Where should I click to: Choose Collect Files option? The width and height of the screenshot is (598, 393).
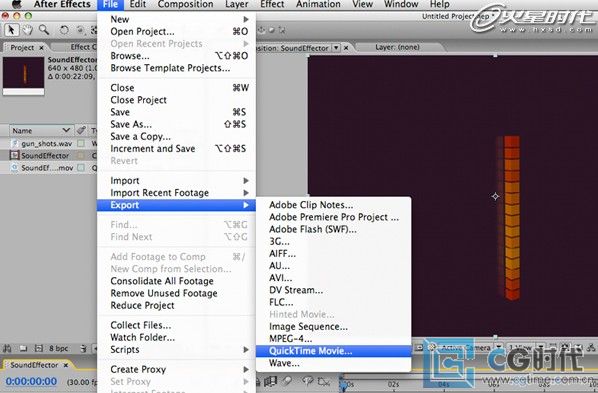tap(177, 325)
